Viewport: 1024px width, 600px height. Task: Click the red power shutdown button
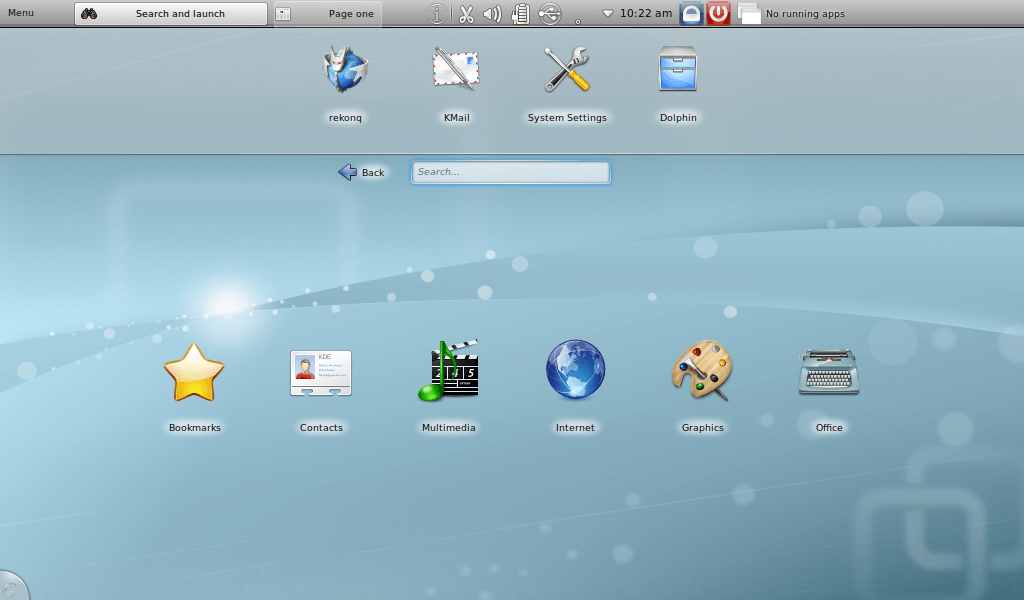(x=718, y=14)
